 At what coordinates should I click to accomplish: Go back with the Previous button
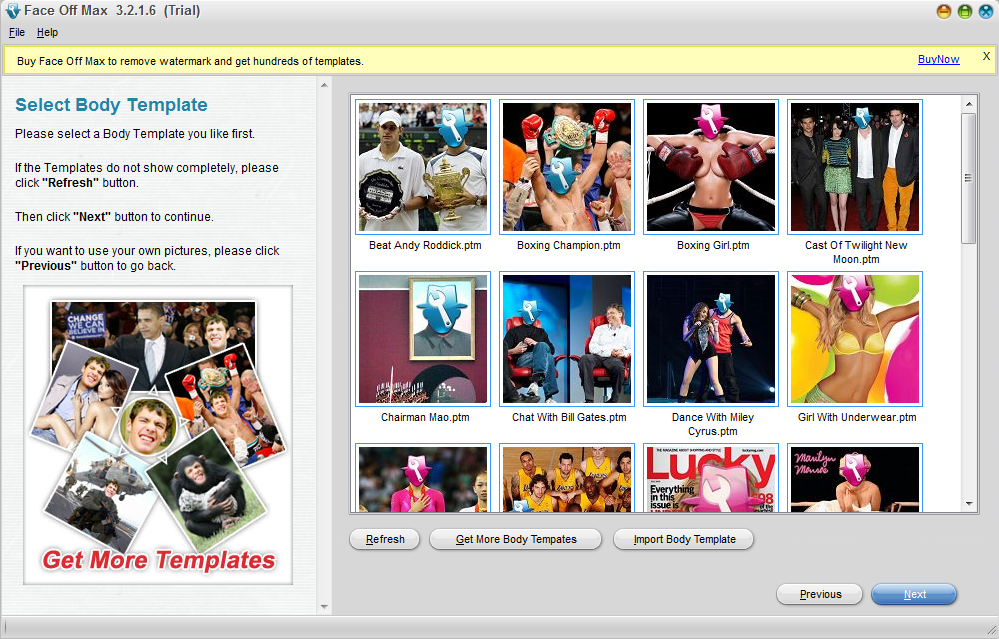point(820,594)
